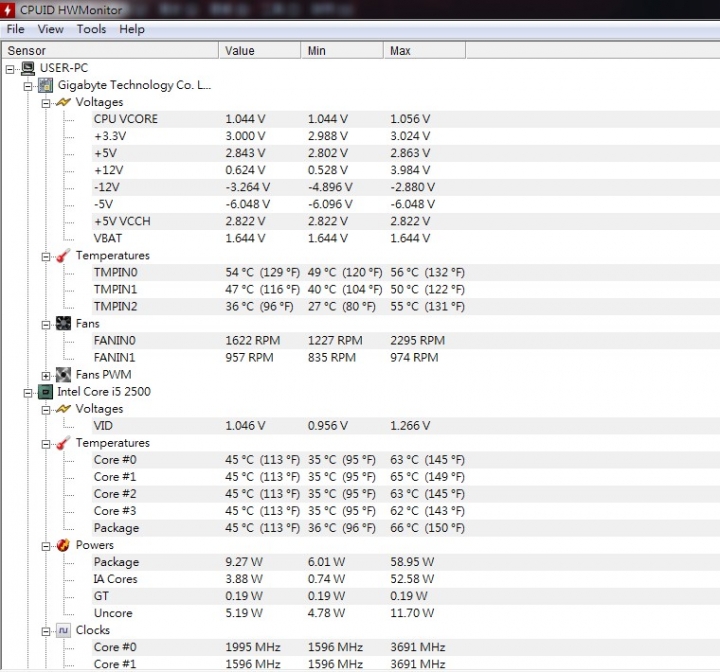
Task: Select the +5V voltage row
Action: coord(405,153)
